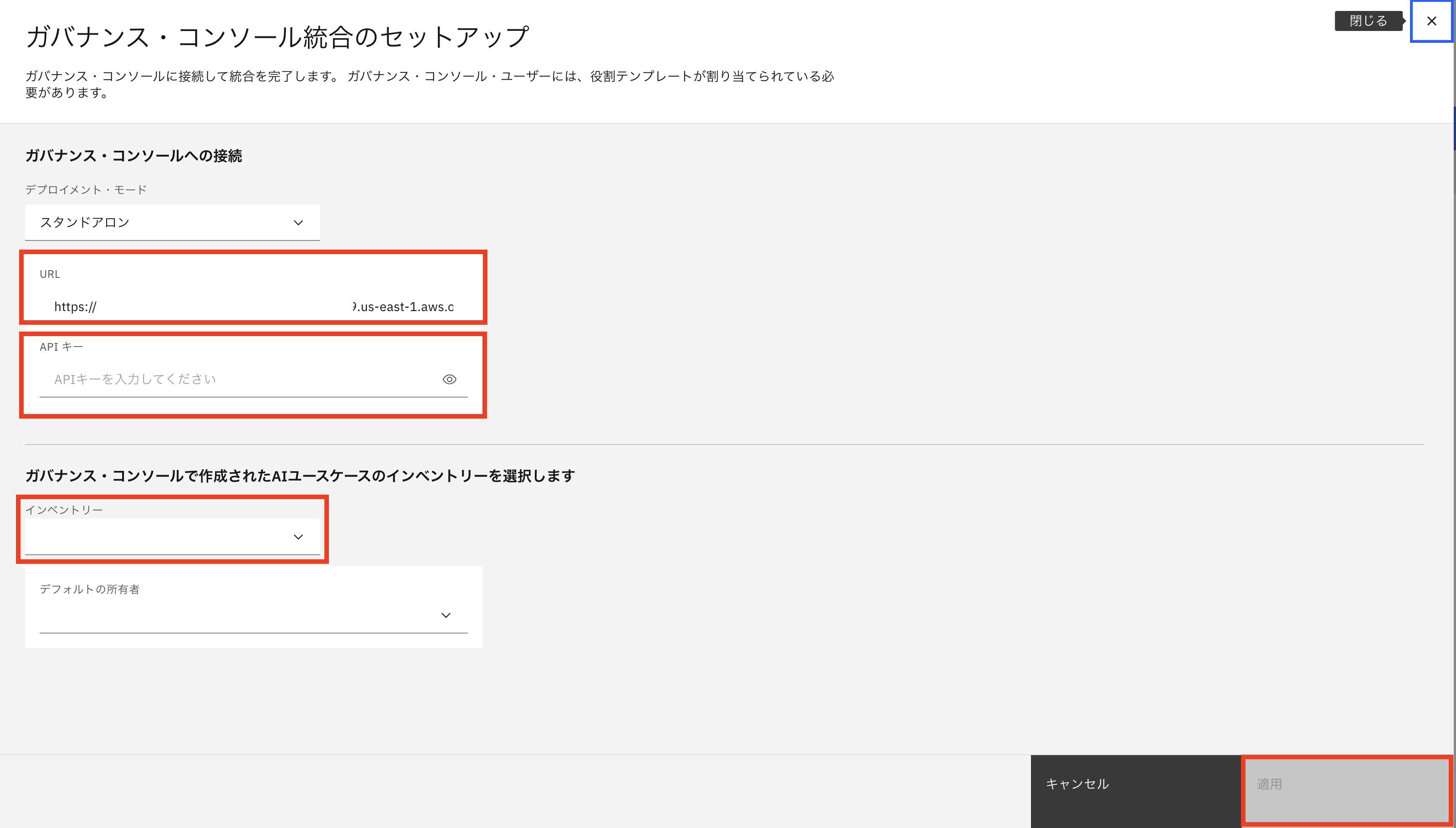Click the API キー input field

(239, 379)
